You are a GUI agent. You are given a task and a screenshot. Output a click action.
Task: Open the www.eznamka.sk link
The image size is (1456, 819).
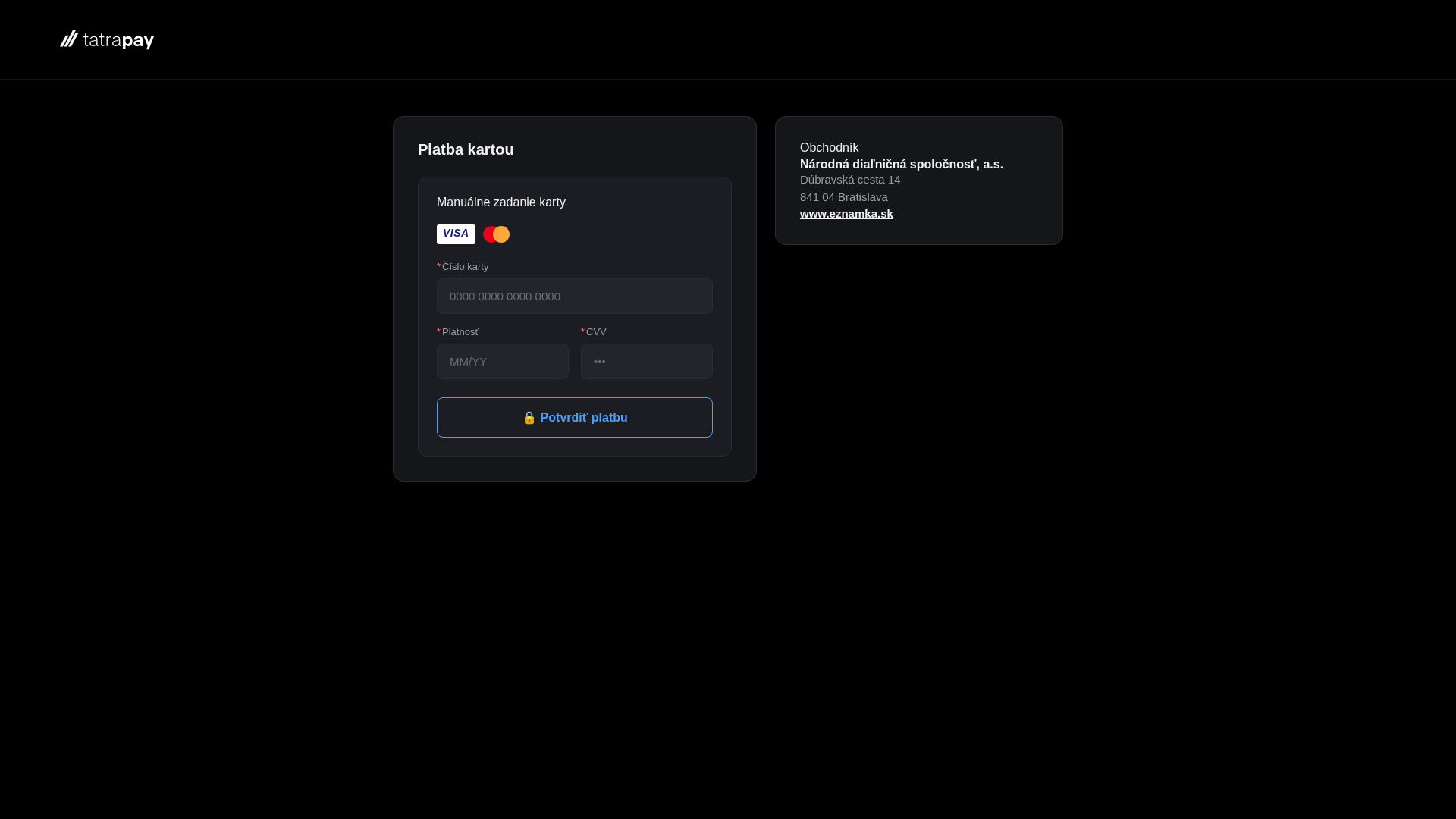point(846,214)
